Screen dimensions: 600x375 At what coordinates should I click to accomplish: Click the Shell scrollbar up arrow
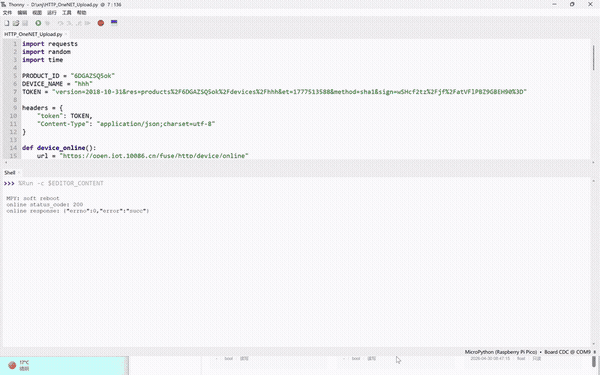(x=593, y=181)
